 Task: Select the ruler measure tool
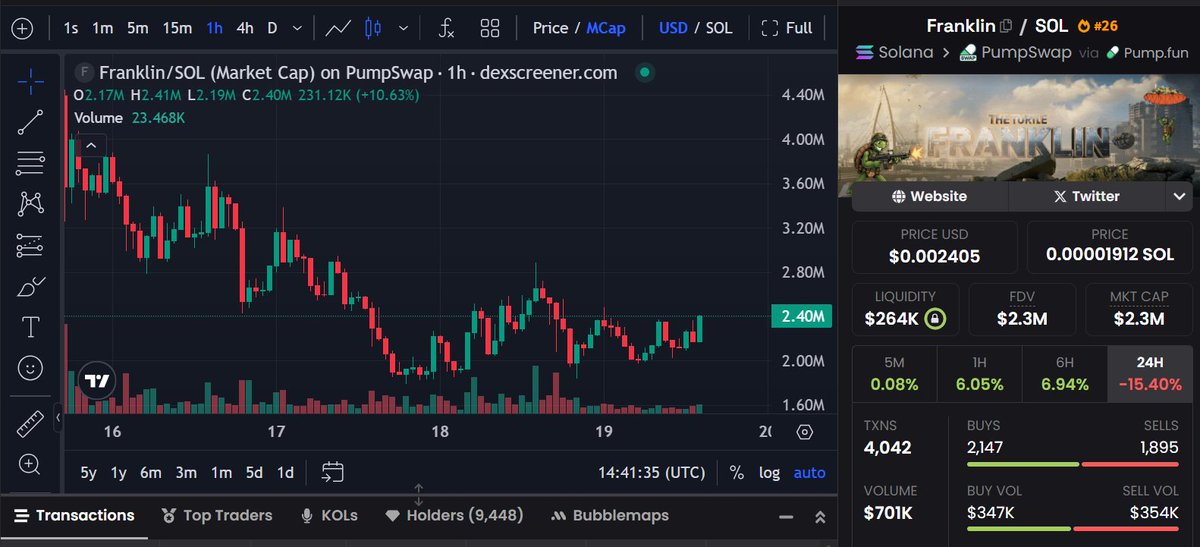(30, 424)
